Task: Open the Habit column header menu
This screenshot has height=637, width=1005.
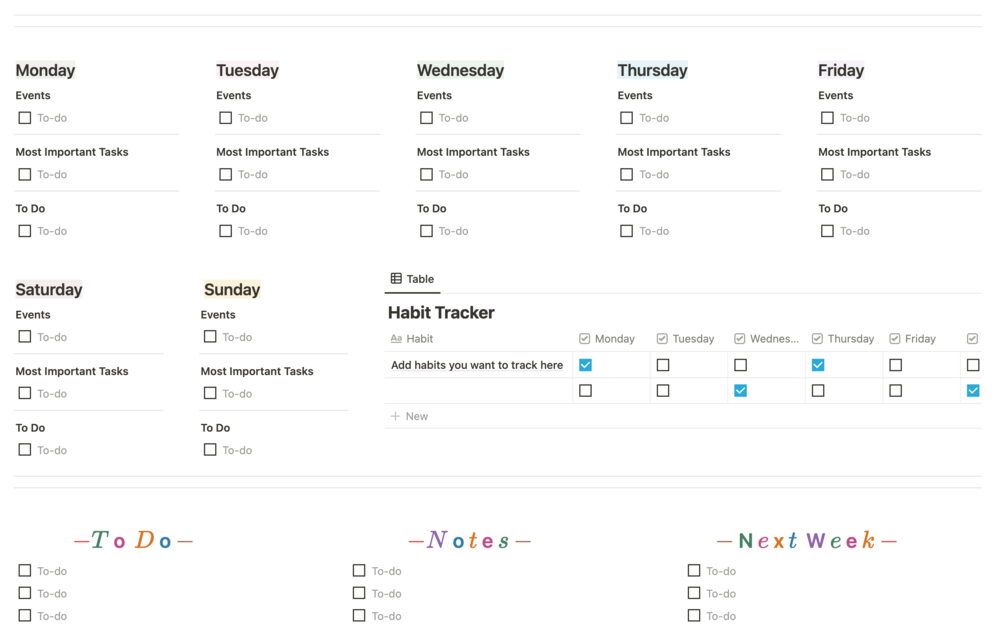Action: [420, 339]
